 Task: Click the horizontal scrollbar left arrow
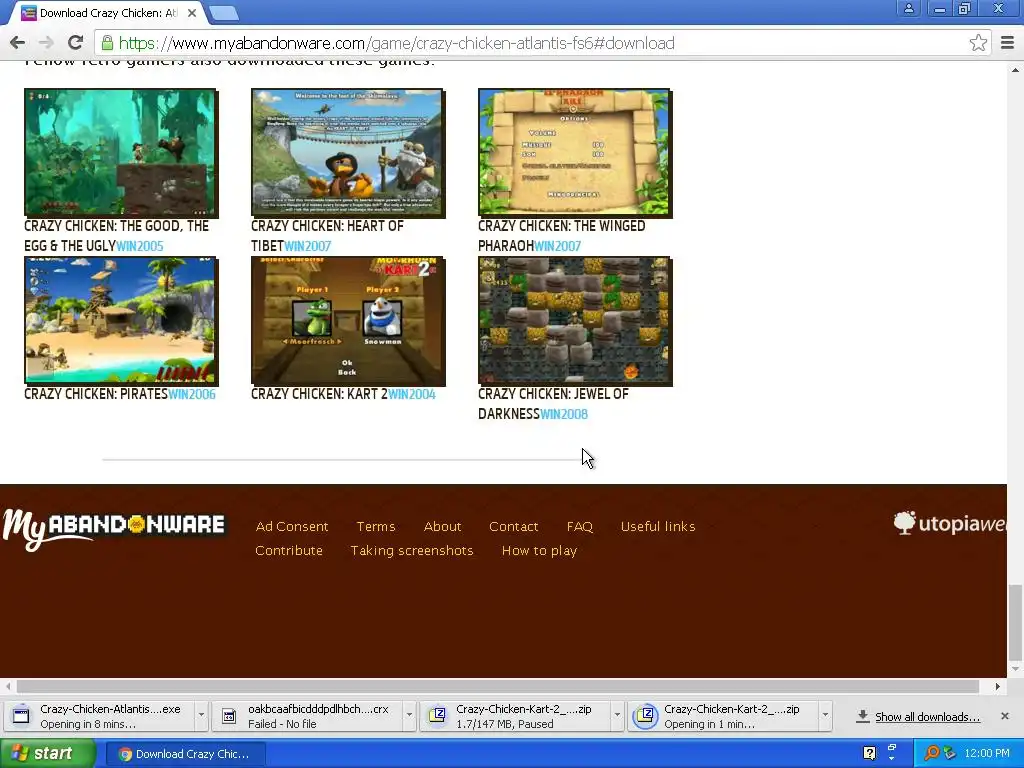click(8, 686)
